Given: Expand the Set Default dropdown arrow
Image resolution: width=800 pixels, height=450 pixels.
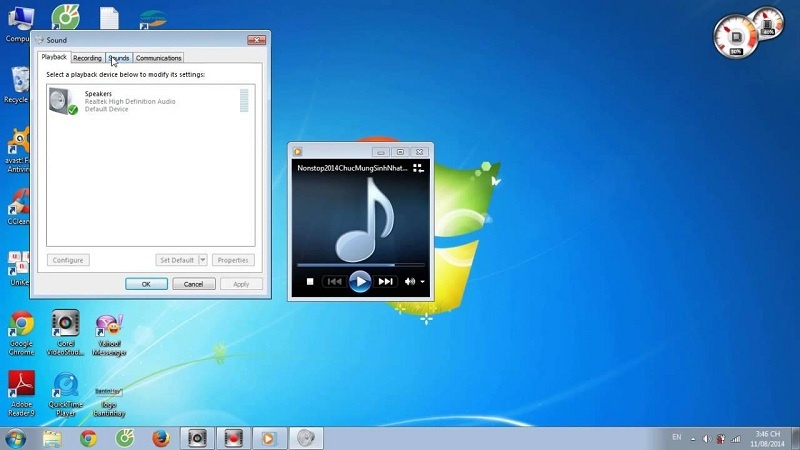Looking at the screenshot, I should click(x=203, y=260).
